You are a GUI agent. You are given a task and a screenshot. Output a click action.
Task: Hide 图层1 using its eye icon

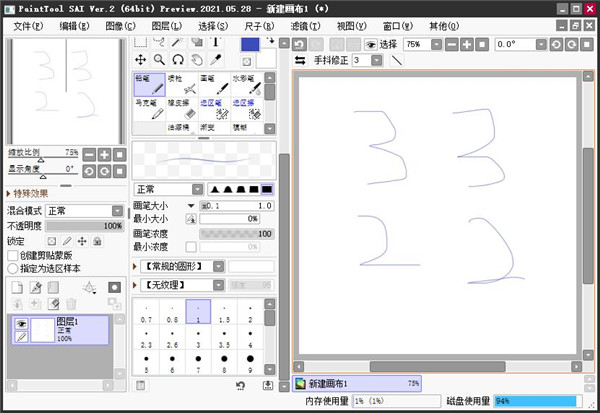[20, 324]
